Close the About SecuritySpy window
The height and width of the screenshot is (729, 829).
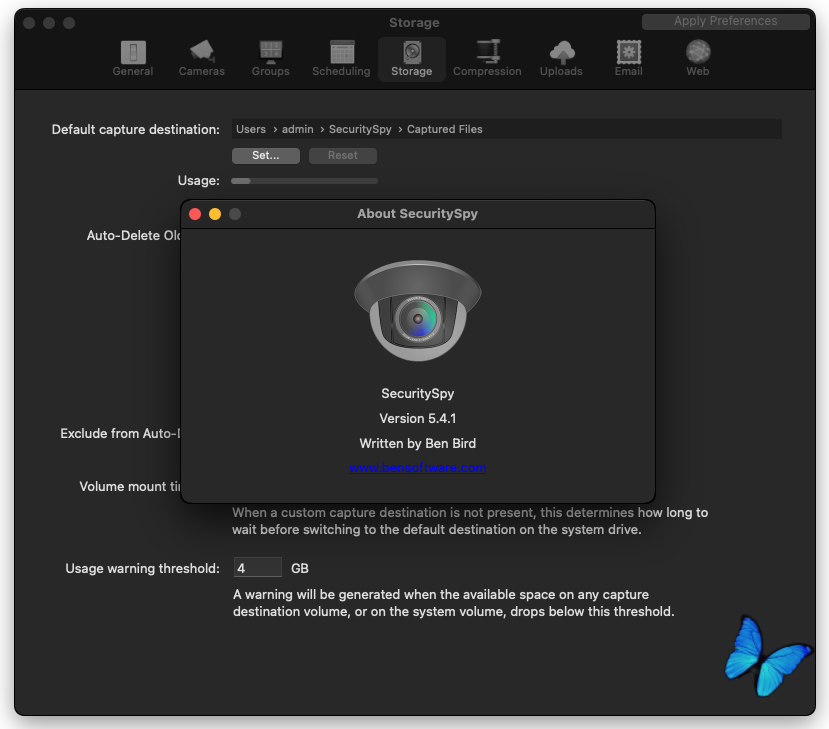click(x=195, y=214)
